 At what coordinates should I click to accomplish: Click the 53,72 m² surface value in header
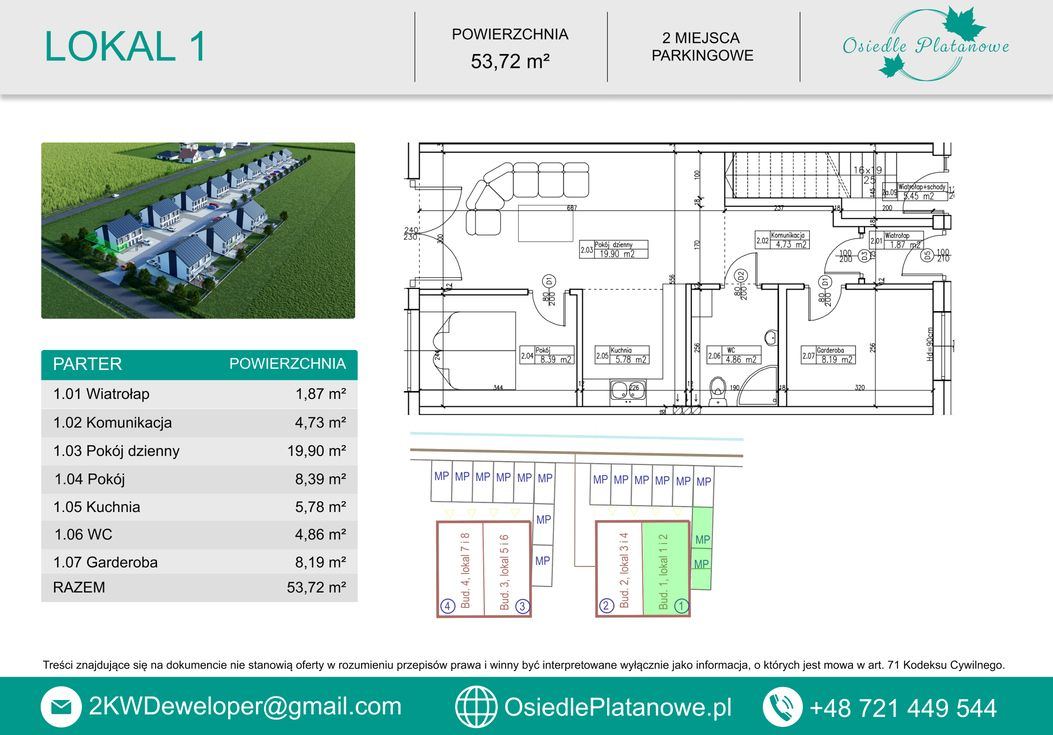[x=510, y=61]
